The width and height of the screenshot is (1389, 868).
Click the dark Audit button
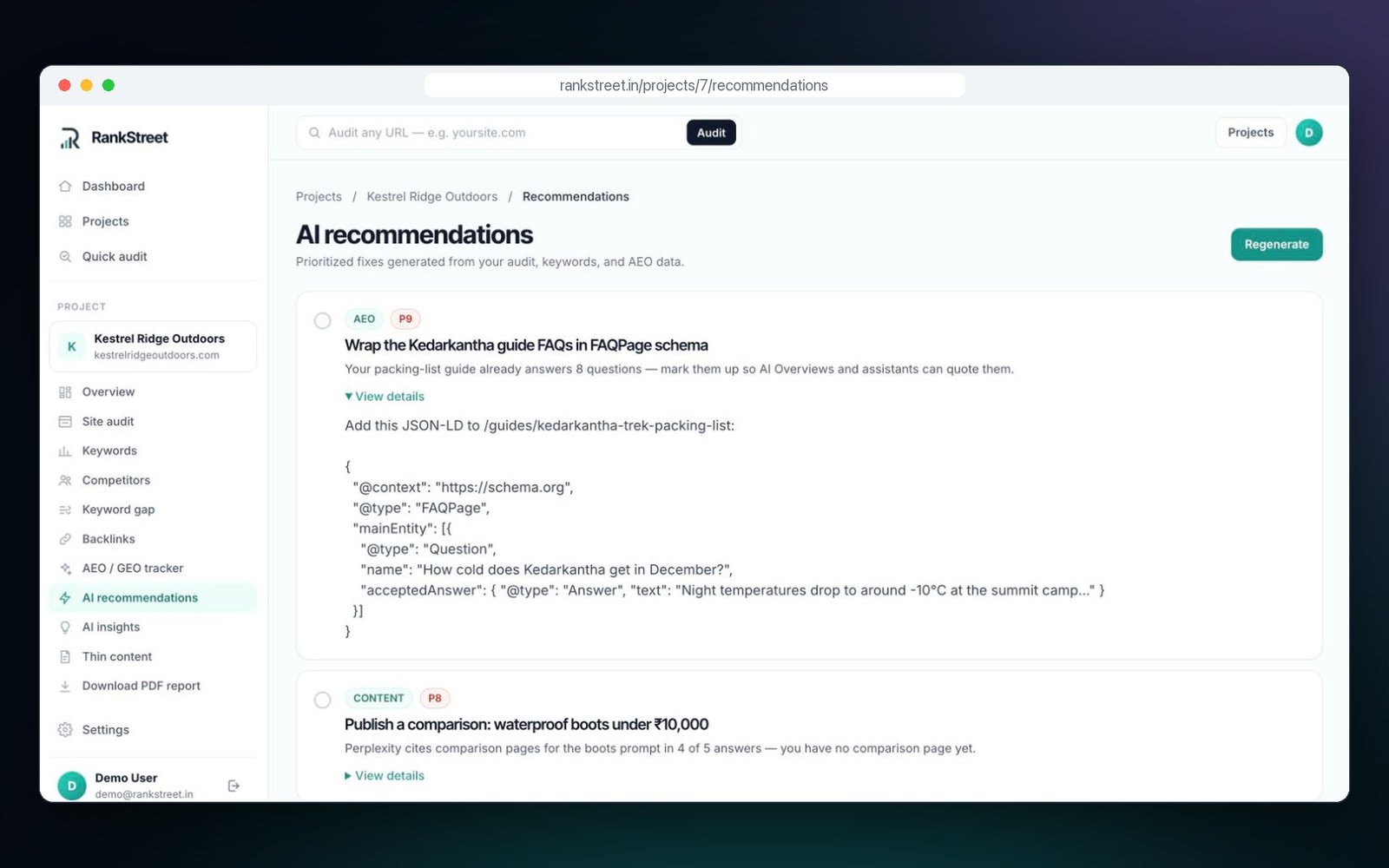click(x=711, y=133)
